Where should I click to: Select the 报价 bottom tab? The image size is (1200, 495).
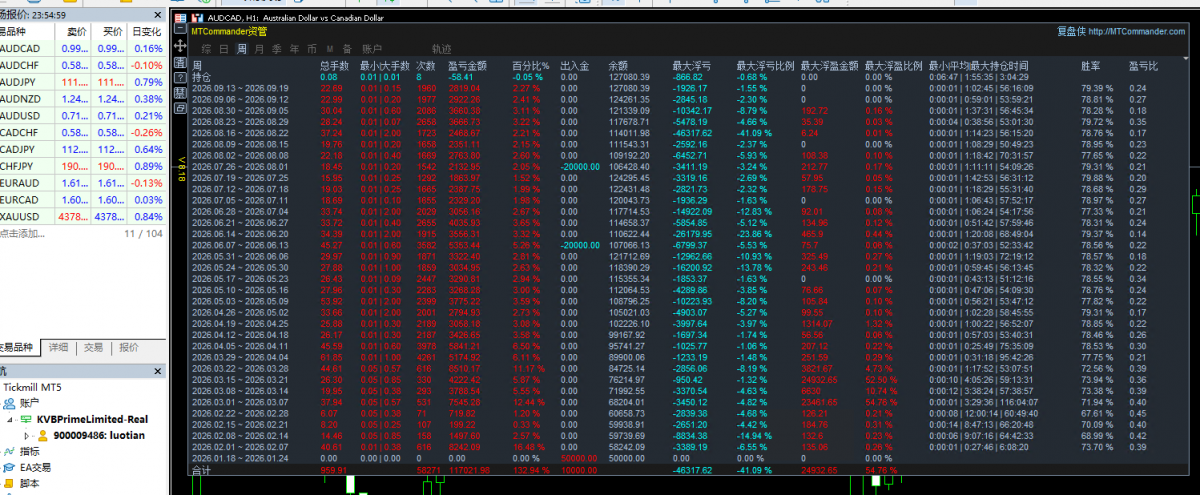129,348
